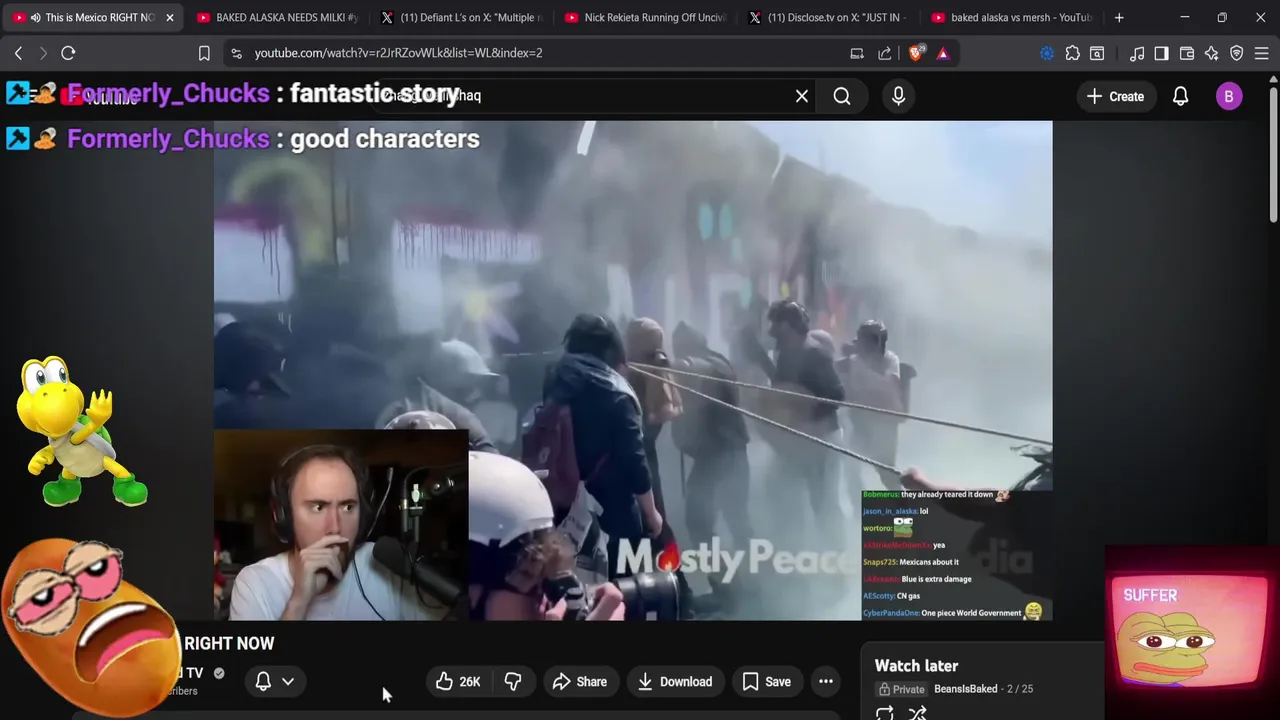Toggle loop playlist

click(x=885, y=713)
